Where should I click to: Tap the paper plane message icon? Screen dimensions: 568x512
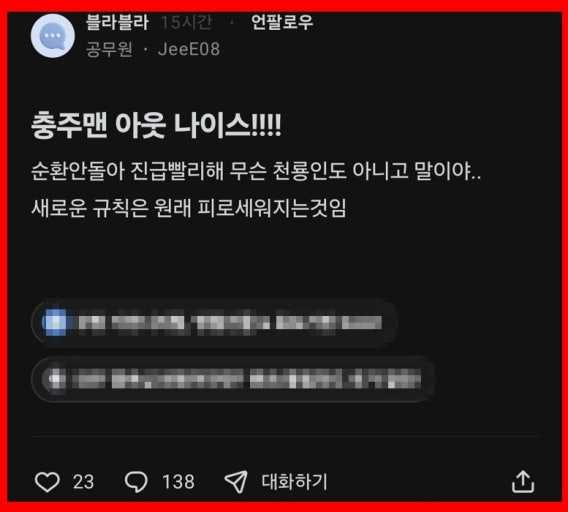click(236, 482)
